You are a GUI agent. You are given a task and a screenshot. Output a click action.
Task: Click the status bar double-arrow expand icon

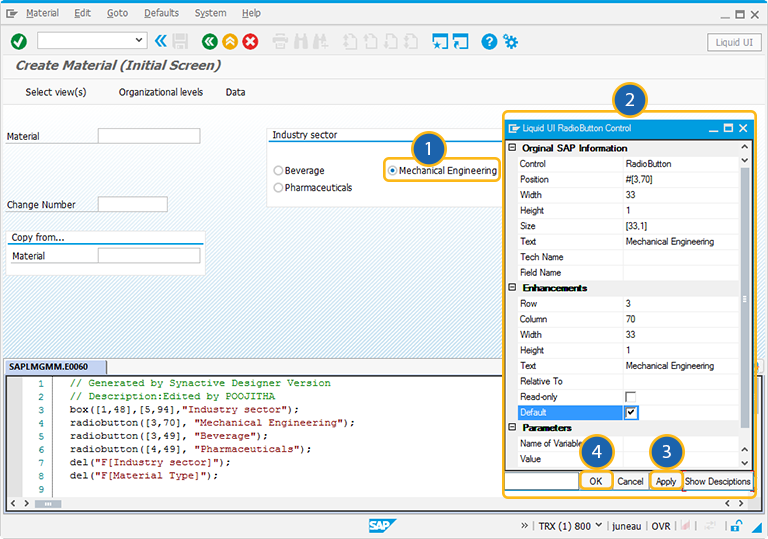525,526
